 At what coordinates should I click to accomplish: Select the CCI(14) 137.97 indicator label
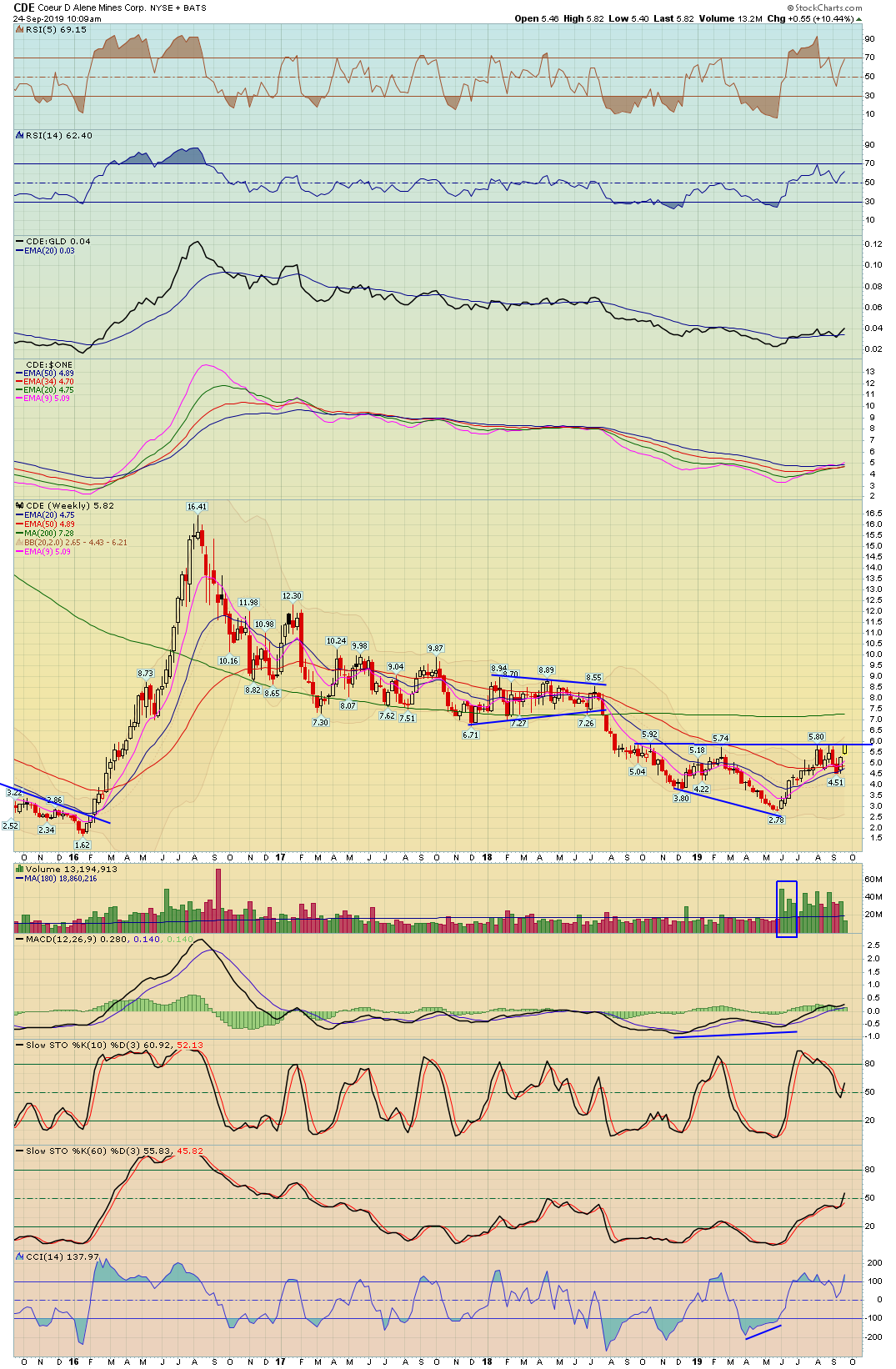(63, 1256)
